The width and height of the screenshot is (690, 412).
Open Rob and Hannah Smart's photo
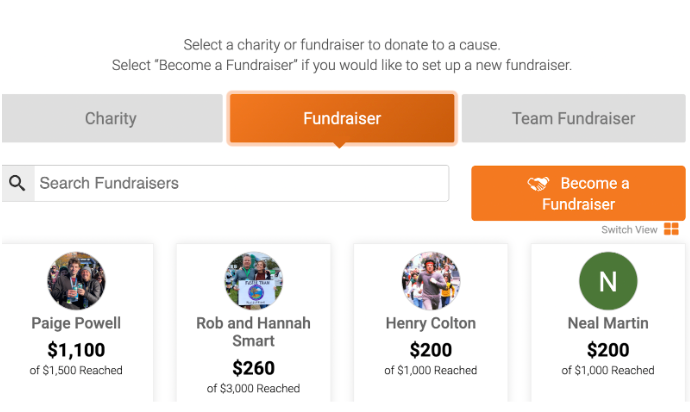253,281
